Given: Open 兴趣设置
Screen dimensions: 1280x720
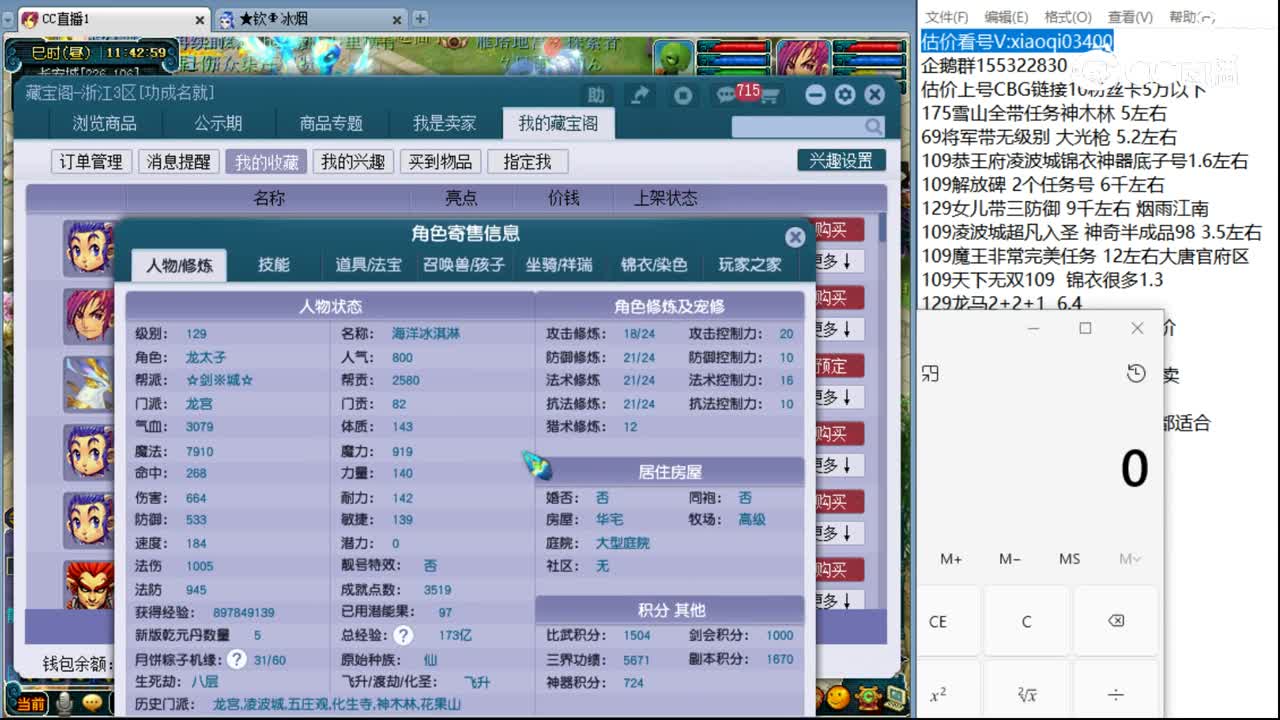Looking at the screenshot, I should [x=840, y=159].
